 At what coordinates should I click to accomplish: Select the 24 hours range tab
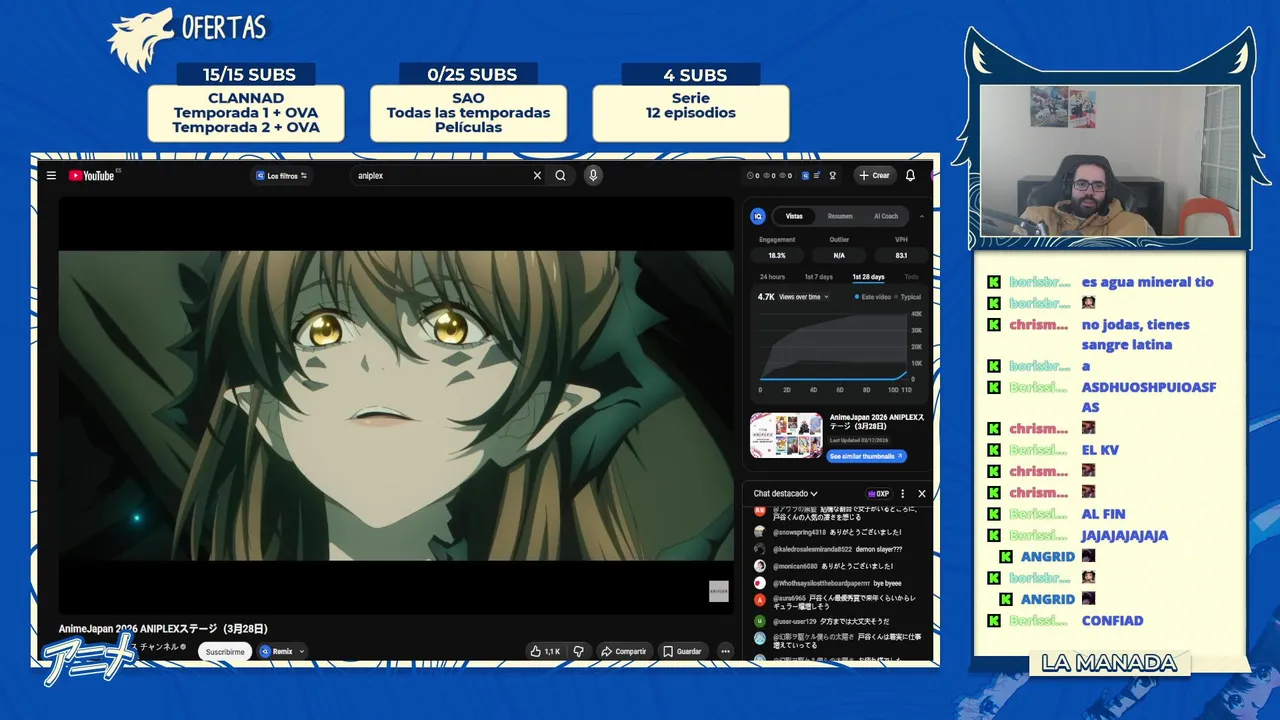[772, 277]
